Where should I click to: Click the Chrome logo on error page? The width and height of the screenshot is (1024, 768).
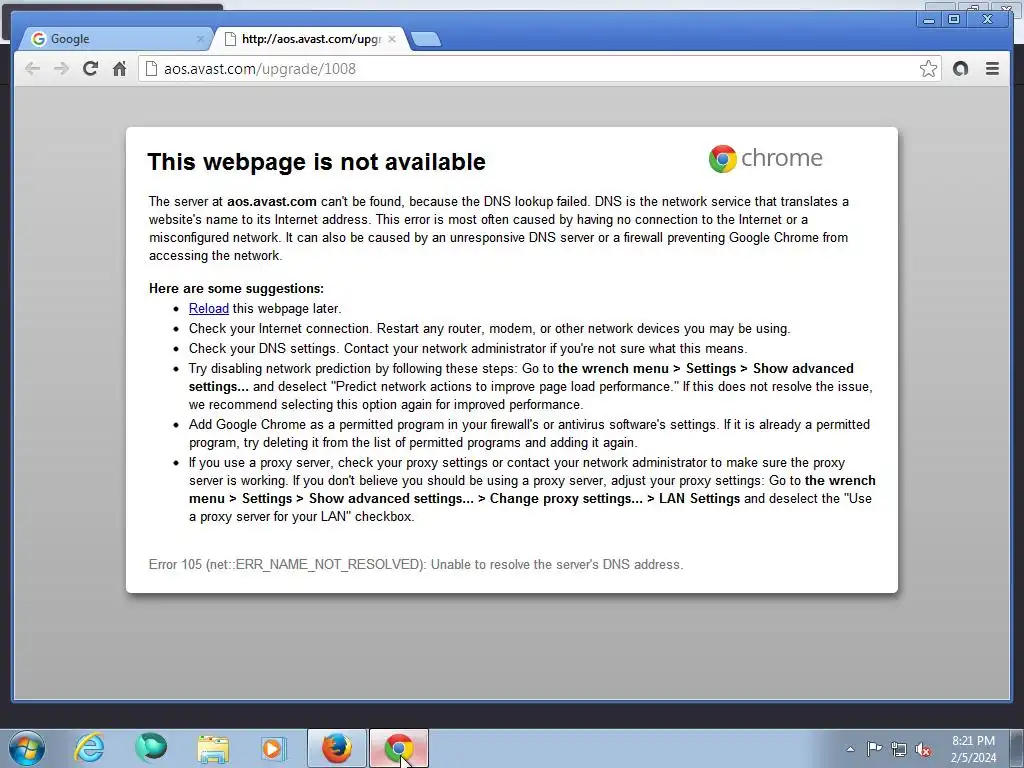click(x=765, y=159)
